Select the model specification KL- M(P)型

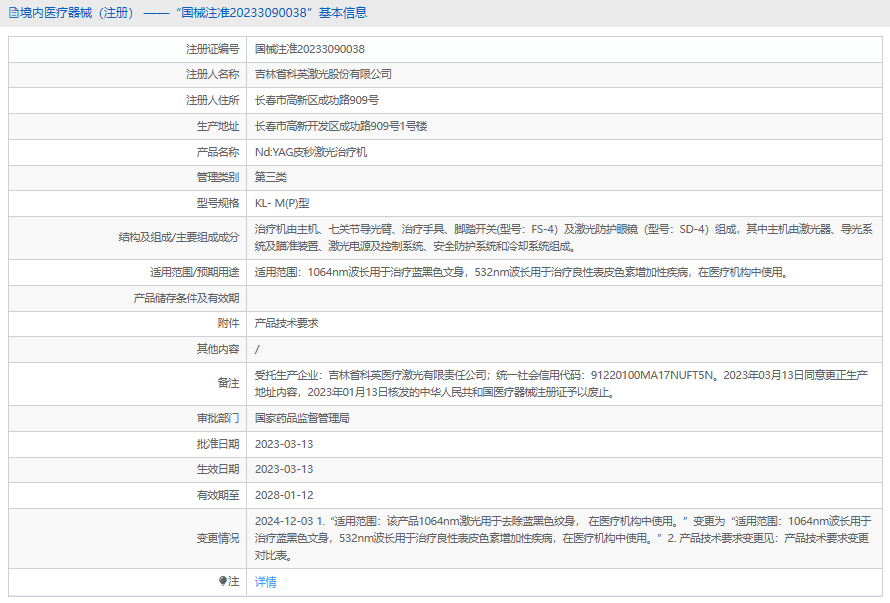[x=282, y=203]
